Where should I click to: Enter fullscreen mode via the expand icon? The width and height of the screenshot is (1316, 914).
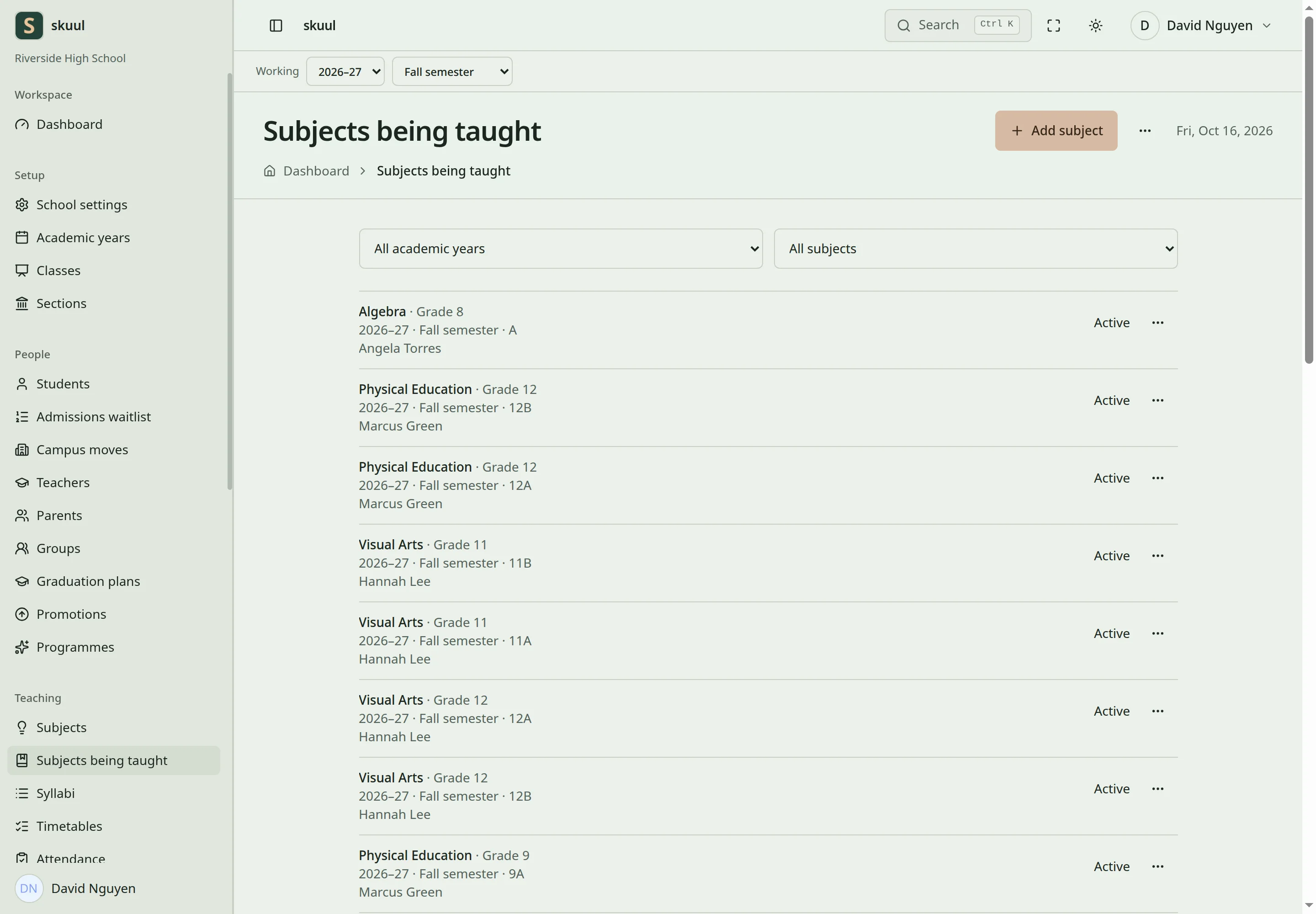[1053, 25]
